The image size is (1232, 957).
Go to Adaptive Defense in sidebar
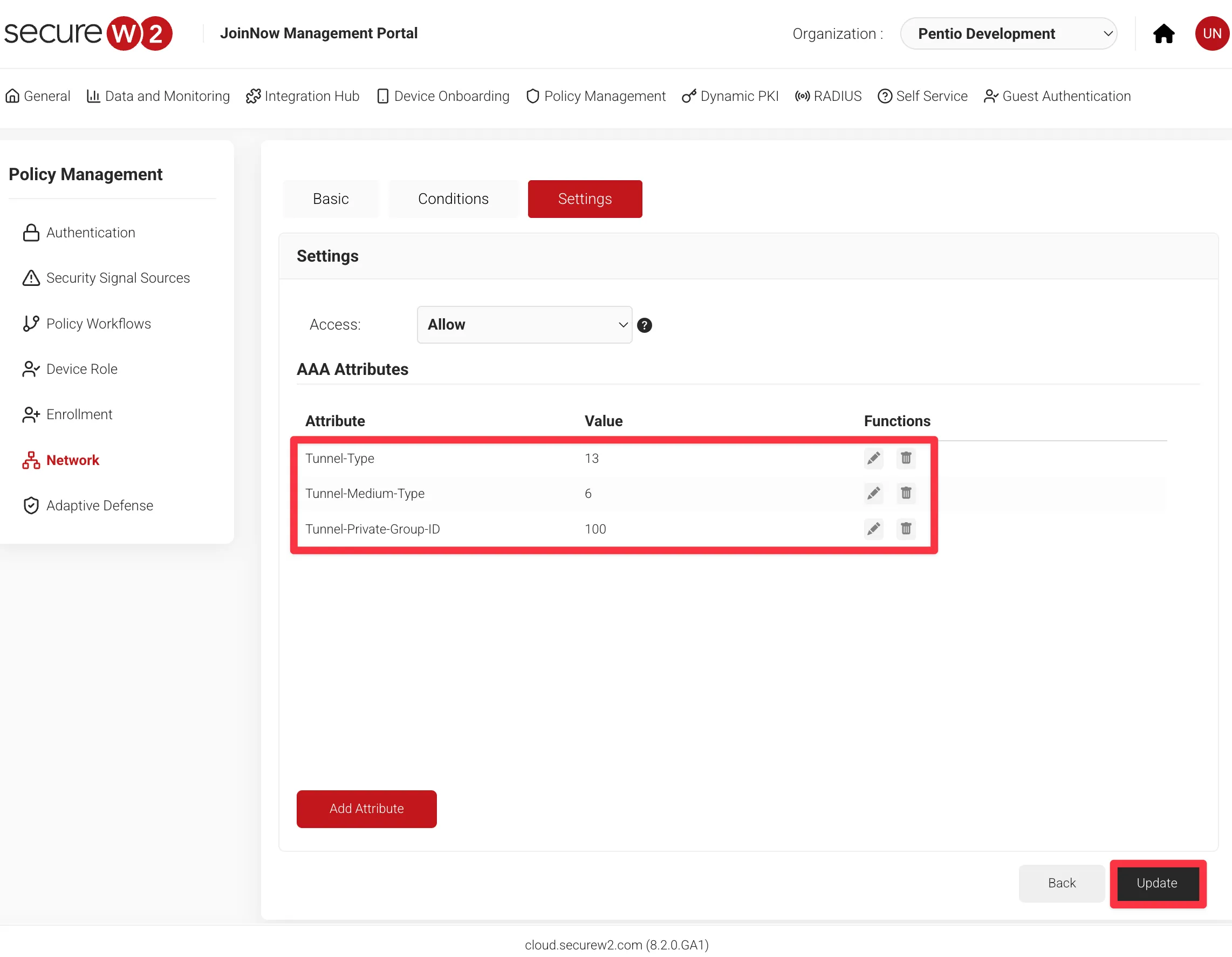click(x=99, y=505)
